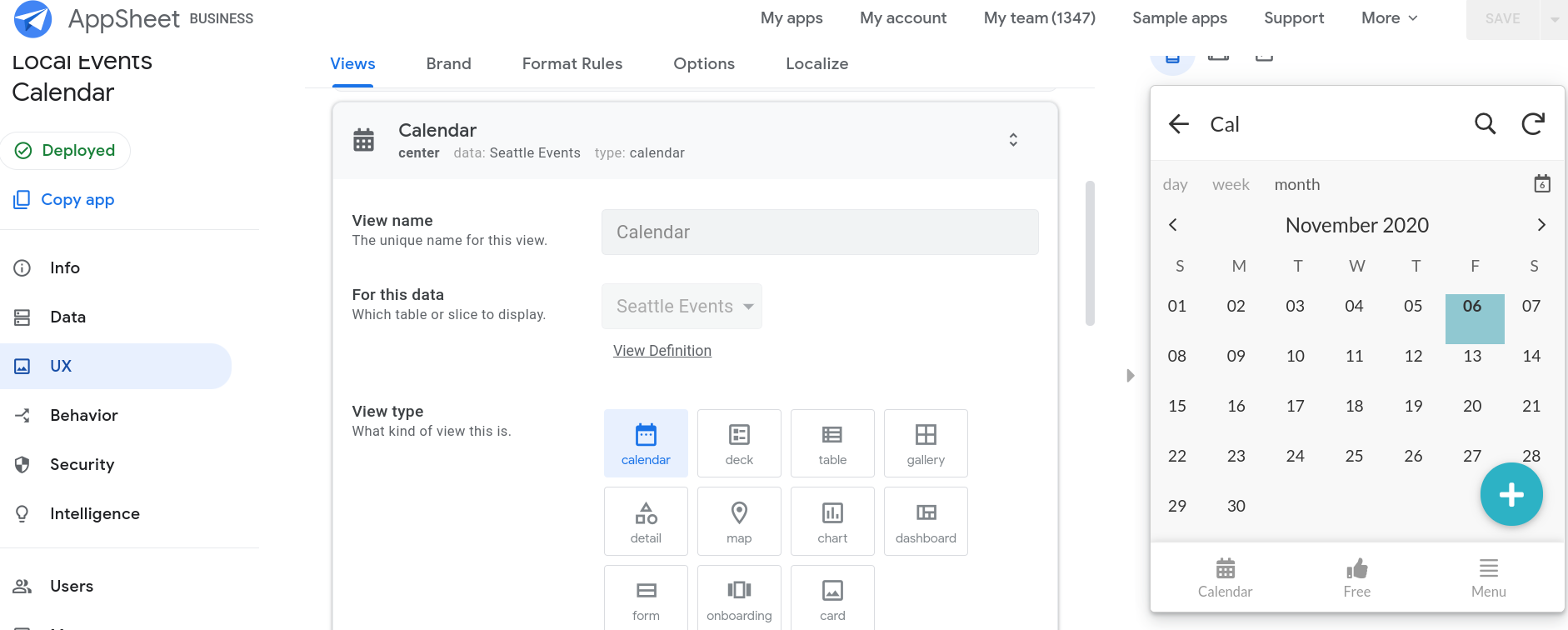The width and height of the screenshot is (1568, 630).
Task: Select the chart view type
Action: tap(832, 522)
